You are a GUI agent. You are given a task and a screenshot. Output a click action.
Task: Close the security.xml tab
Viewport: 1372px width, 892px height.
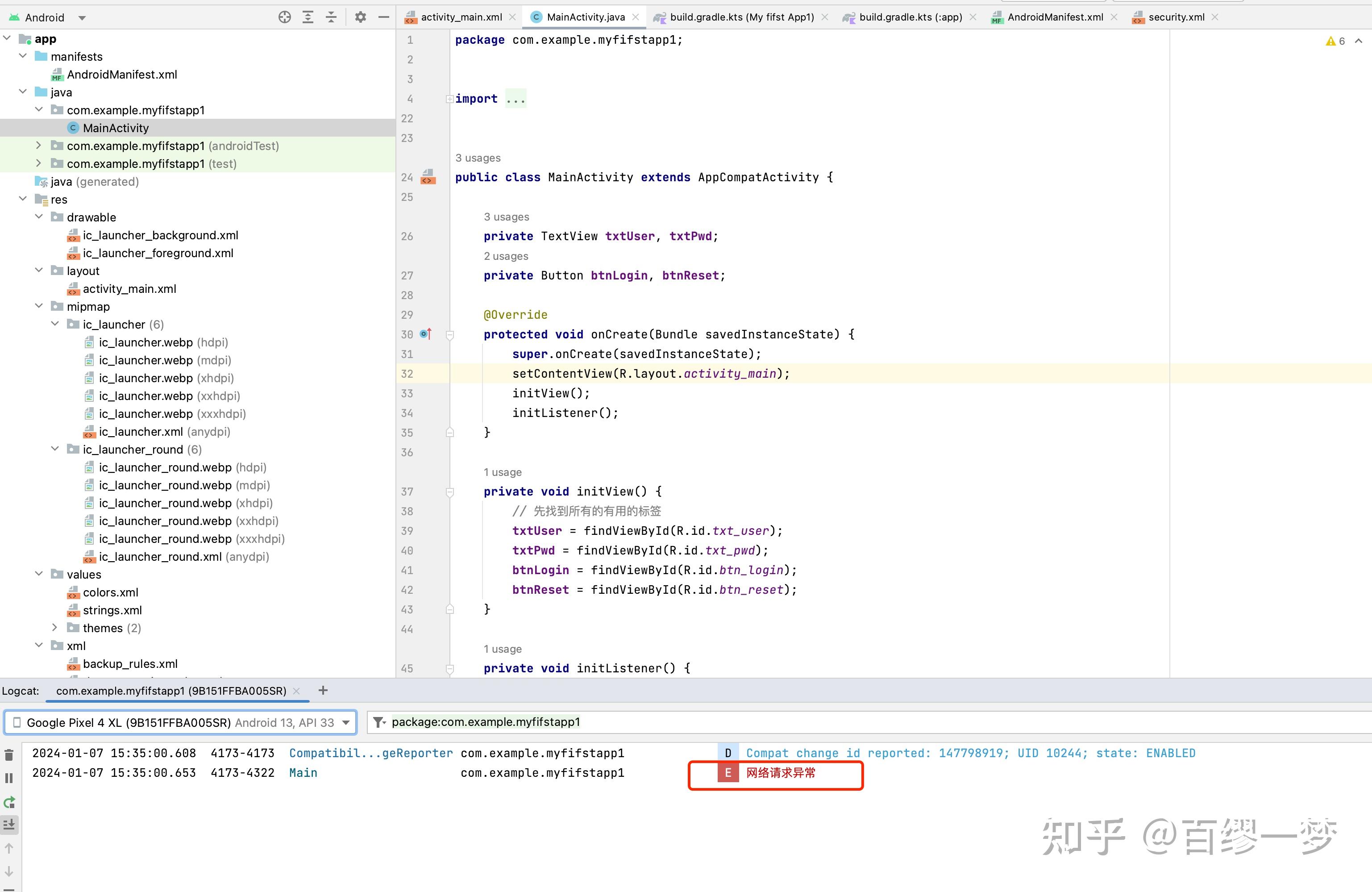(1214, 17)
